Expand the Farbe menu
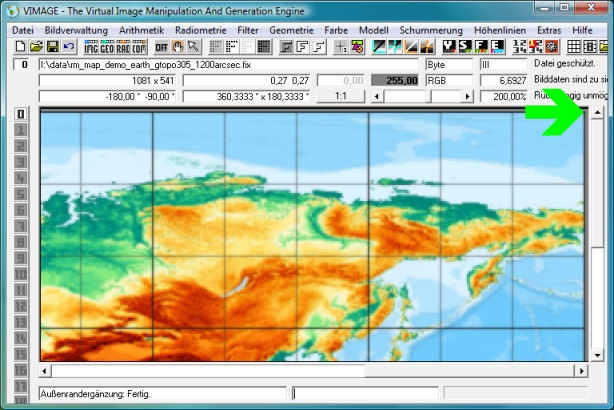This screenshot has width=614, height=410. 336,30
